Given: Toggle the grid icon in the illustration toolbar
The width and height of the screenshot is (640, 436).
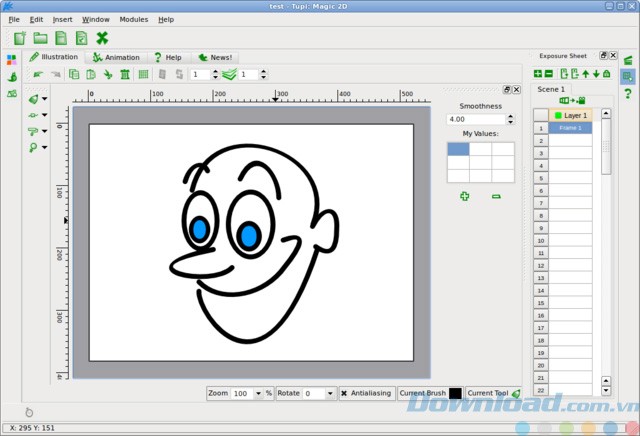Looking at the screenshot, I should [143, 74].
